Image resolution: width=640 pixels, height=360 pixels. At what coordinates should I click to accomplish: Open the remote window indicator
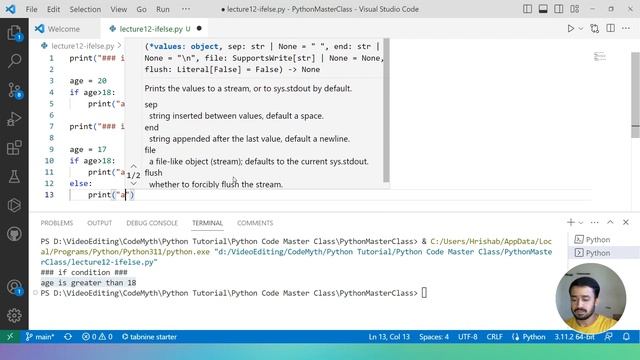tap(10, 337)
